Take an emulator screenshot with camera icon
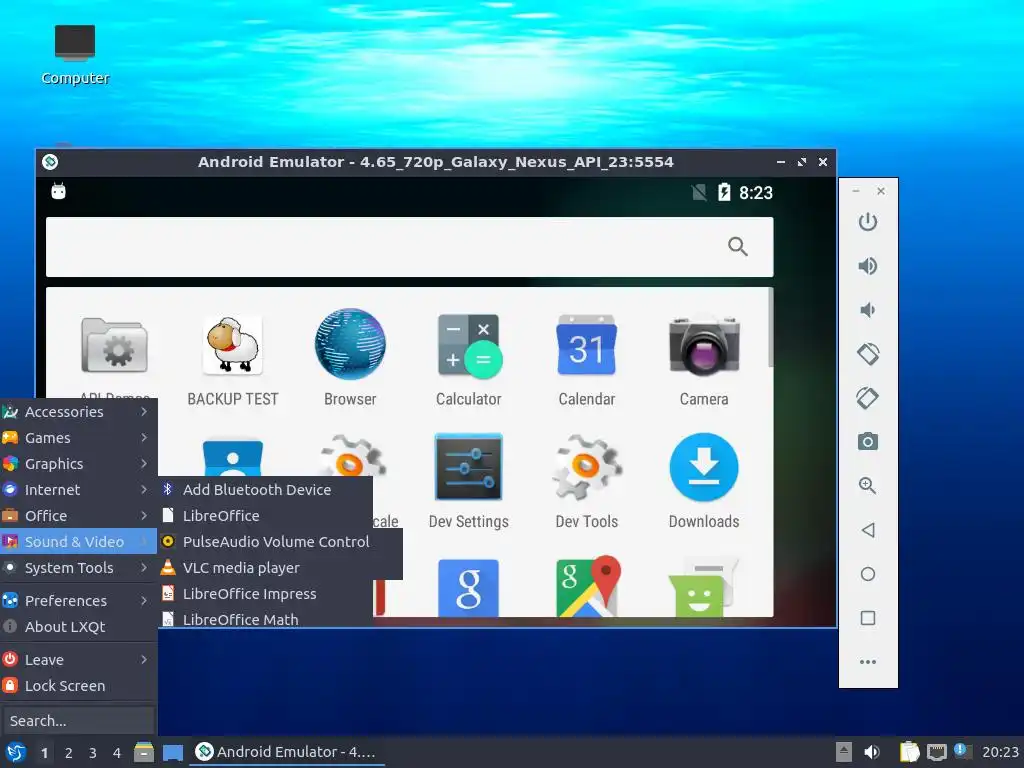This screenshot has height=768, width=1024. tap(868, 441)
